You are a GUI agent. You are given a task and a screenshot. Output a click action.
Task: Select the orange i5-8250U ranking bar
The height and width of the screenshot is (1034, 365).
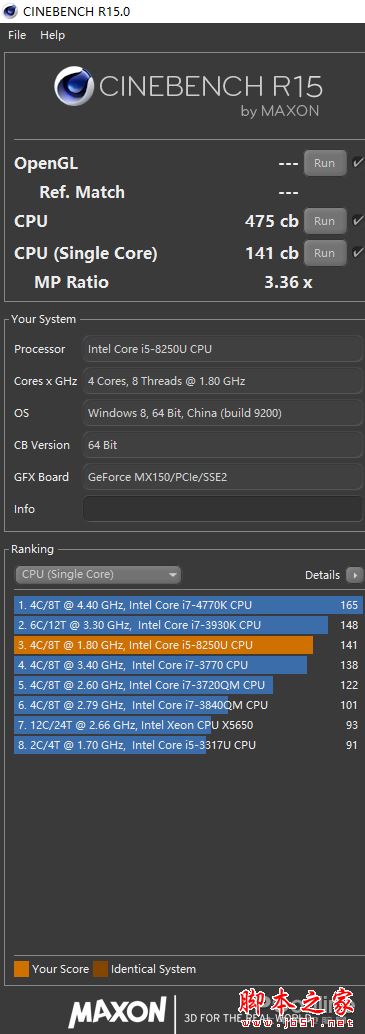click(x=163, y=645)
